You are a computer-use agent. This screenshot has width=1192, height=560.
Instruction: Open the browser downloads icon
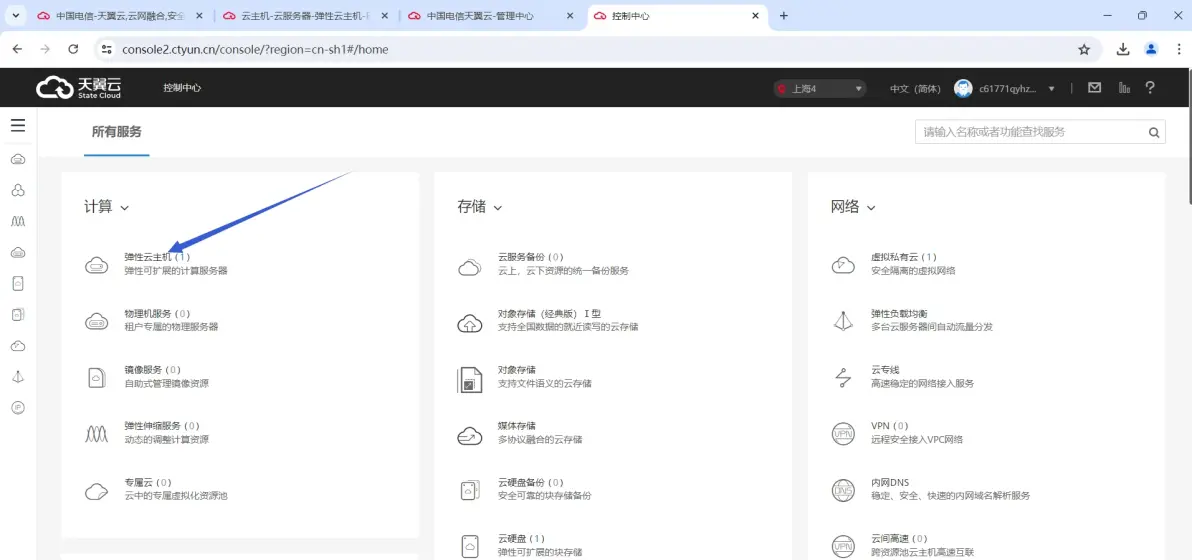[x=1123, y=49]
